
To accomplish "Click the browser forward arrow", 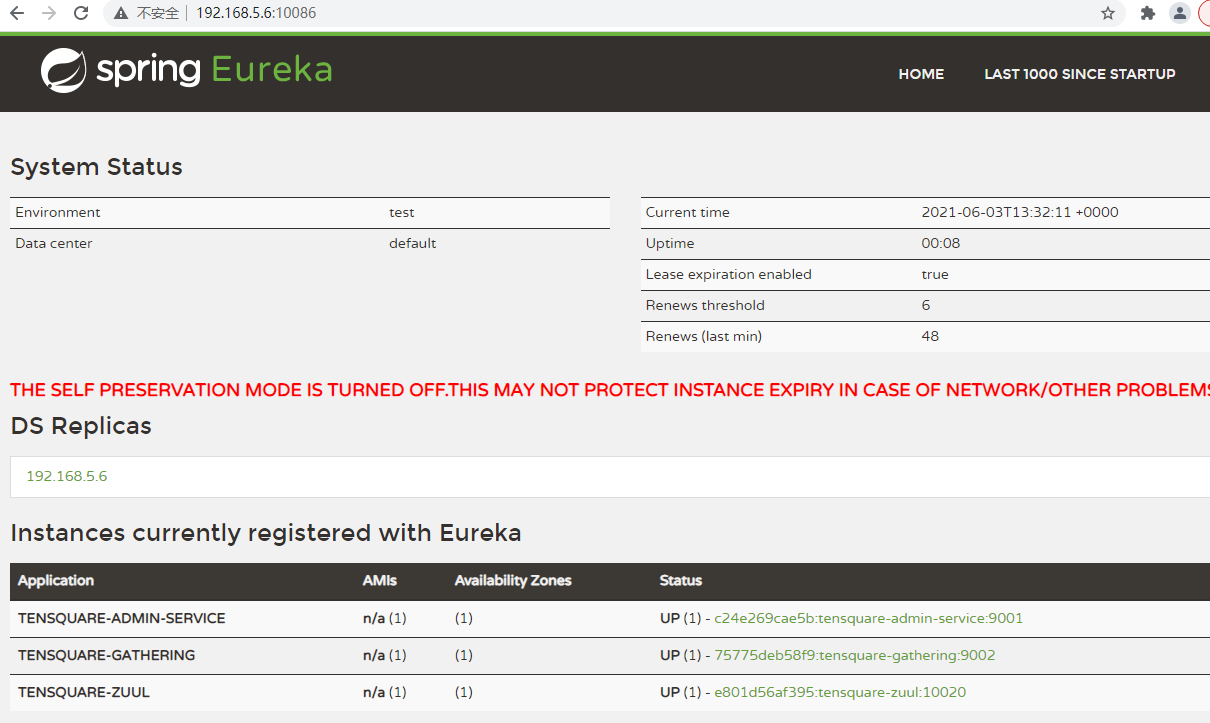I will pyautogui.click(x=49, y=13).
